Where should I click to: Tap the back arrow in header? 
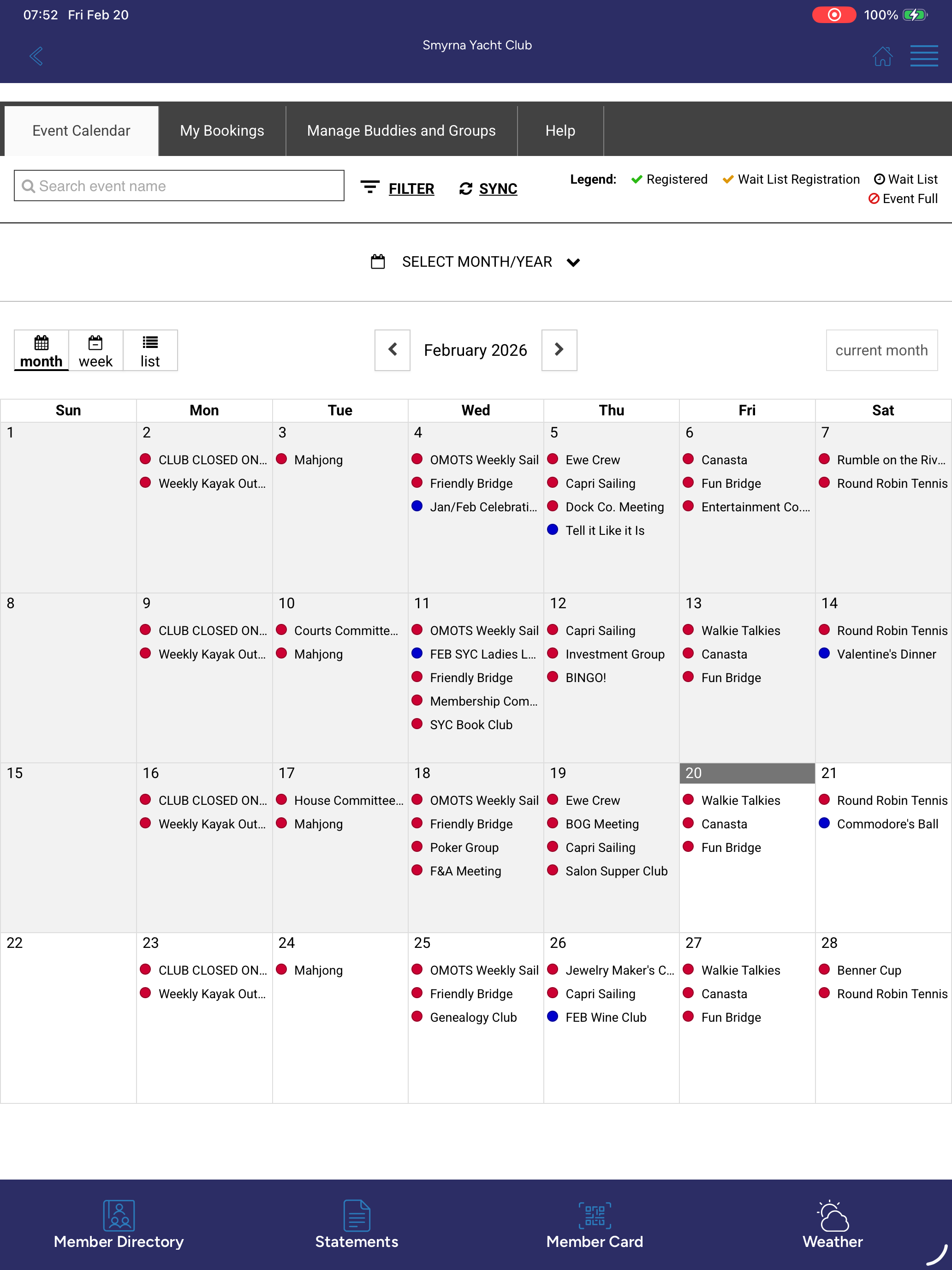click(x=36, y=56)
